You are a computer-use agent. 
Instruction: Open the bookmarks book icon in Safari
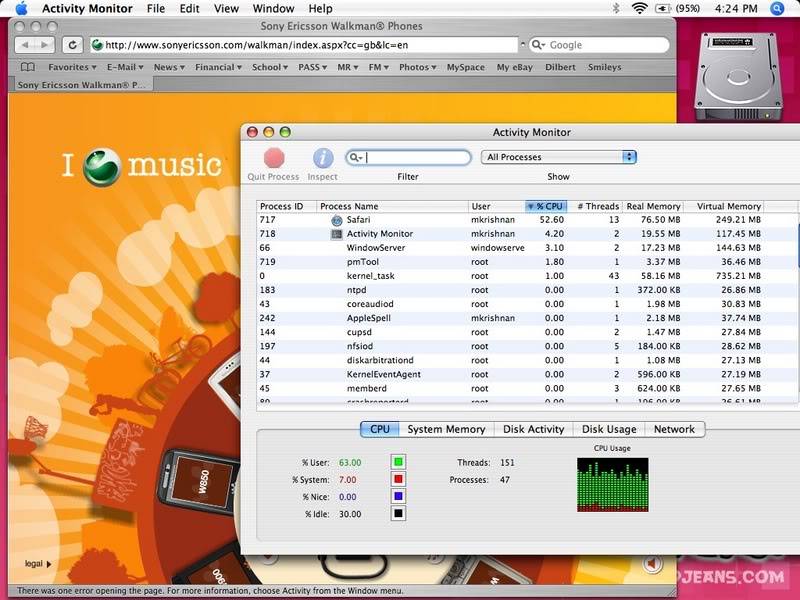(28, 67)
